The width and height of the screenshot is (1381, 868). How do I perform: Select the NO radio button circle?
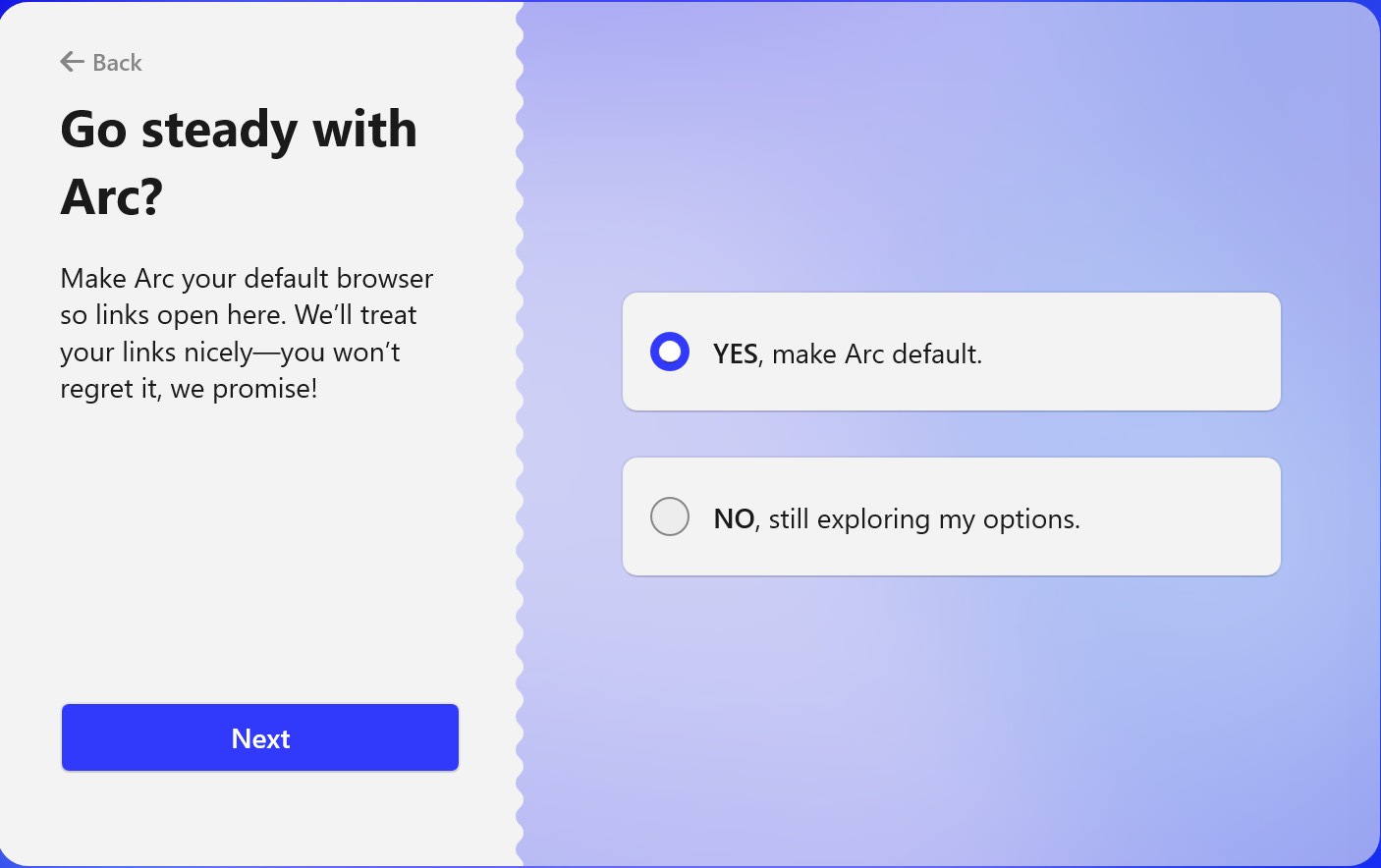pyautogui.click(x=670, y=516)
